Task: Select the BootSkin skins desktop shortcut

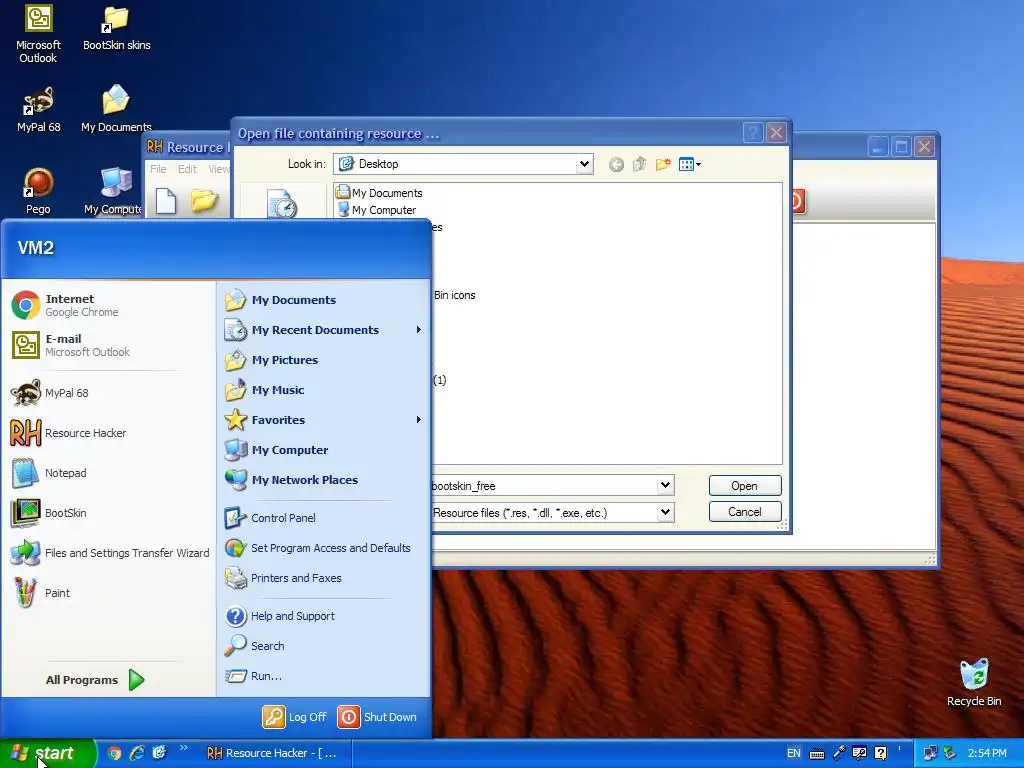Action: pos(116,28)
